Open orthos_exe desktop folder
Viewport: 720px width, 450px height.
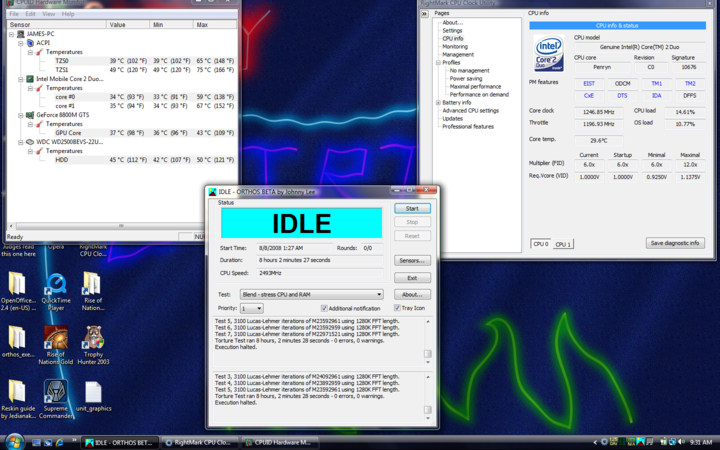click(17, 338)
